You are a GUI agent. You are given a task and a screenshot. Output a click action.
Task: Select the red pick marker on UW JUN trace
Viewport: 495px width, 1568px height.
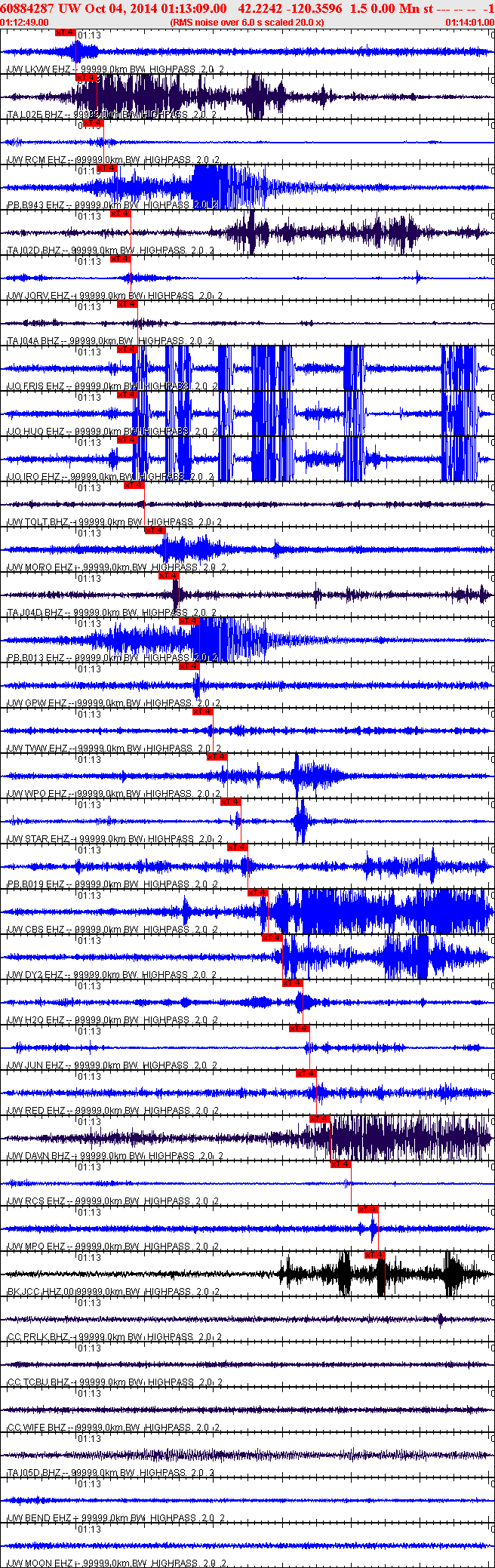pyautogui.click(x=300, y=1028)
